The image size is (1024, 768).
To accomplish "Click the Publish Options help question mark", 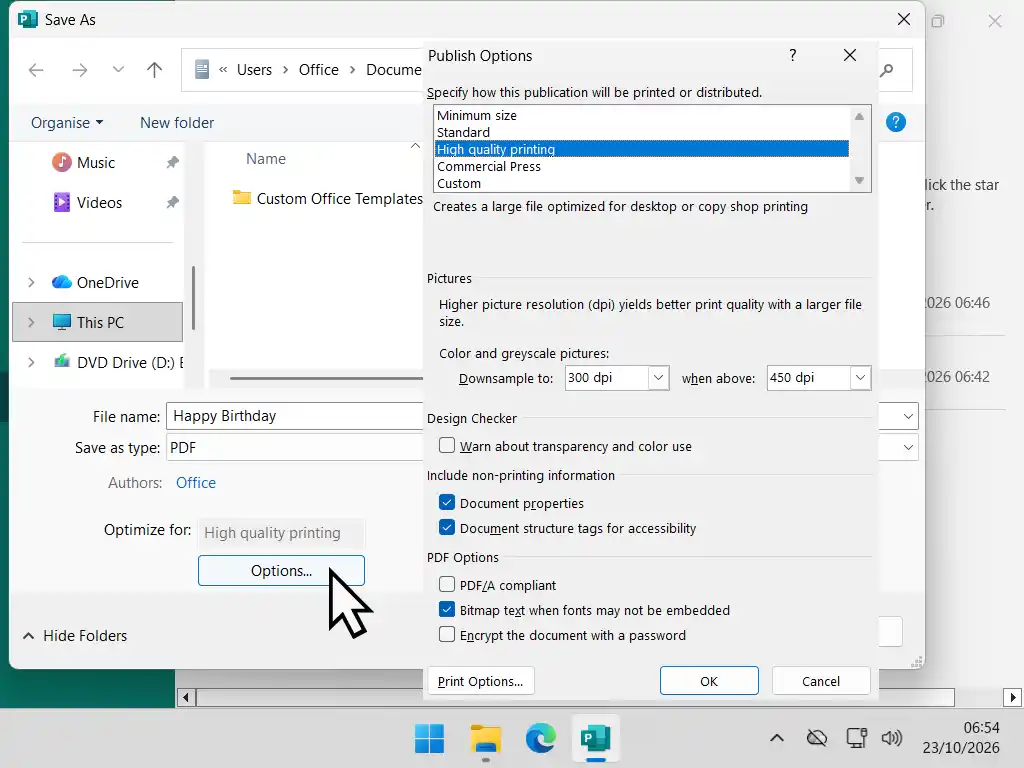I will pyautogui.click(x=793, y=56).
